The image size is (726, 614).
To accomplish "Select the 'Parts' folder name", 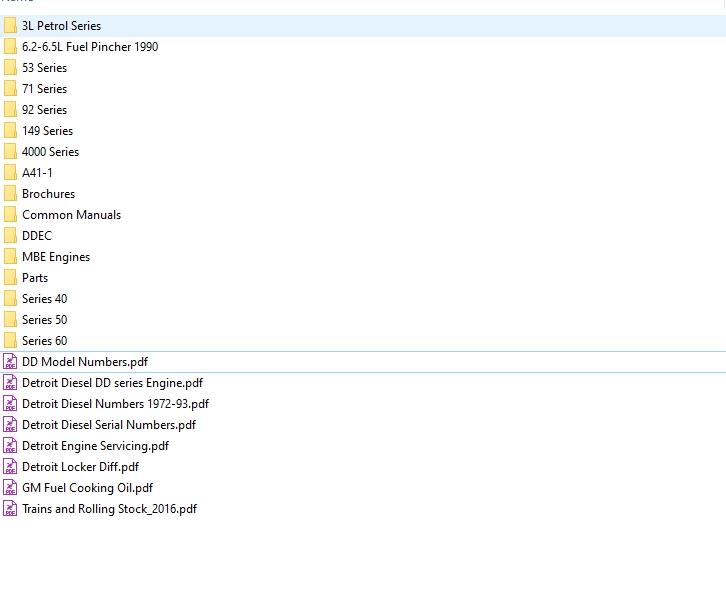I will pos(35,278).
